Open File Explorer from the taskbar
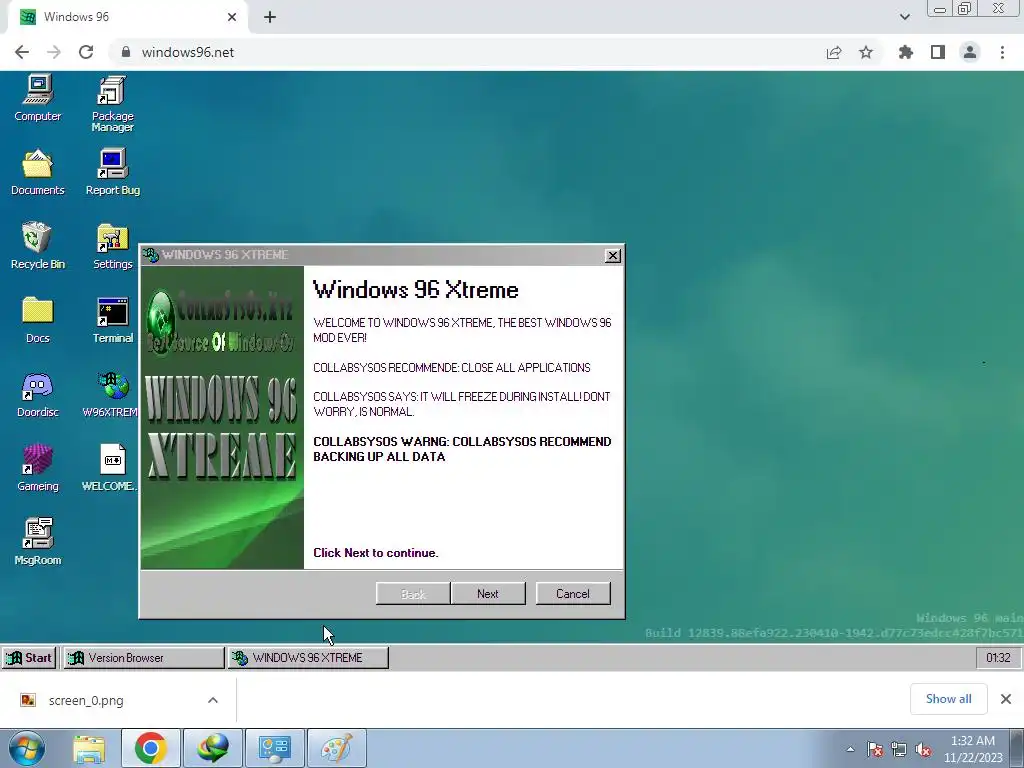 tap(89, 748)
